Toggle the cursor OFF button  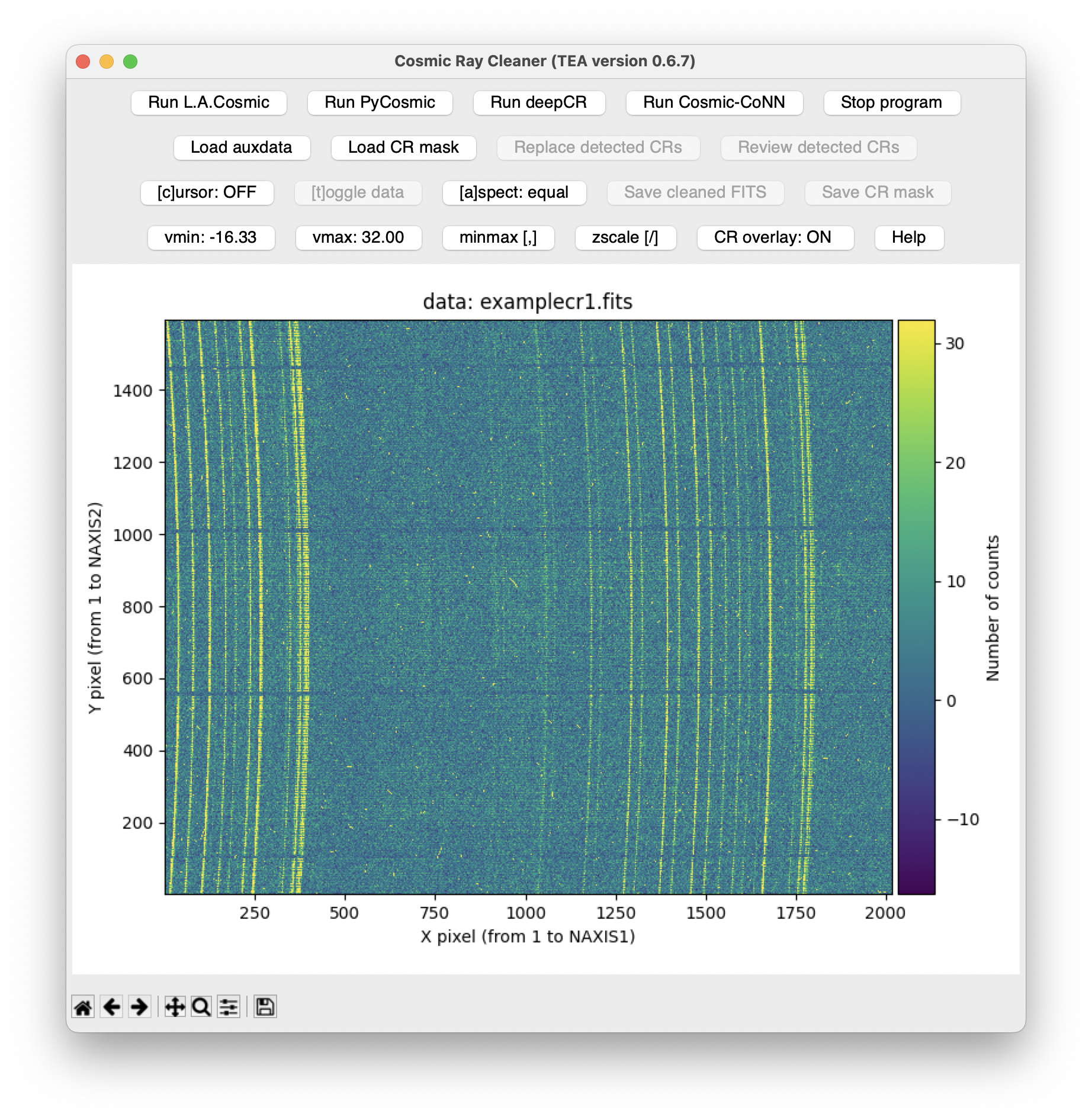(207, 192)
